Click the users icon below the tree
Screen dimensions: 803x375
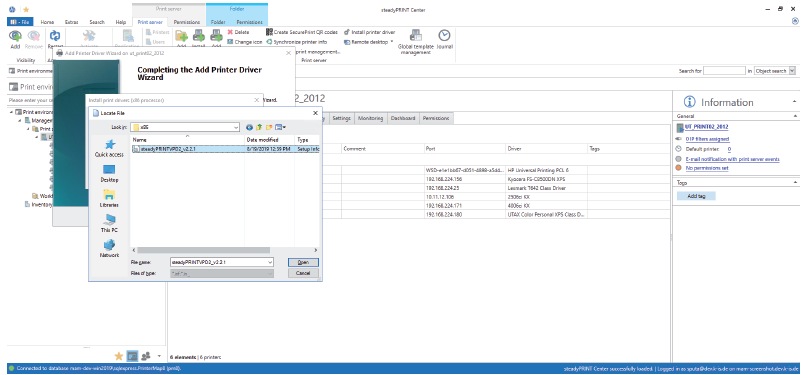146,356
